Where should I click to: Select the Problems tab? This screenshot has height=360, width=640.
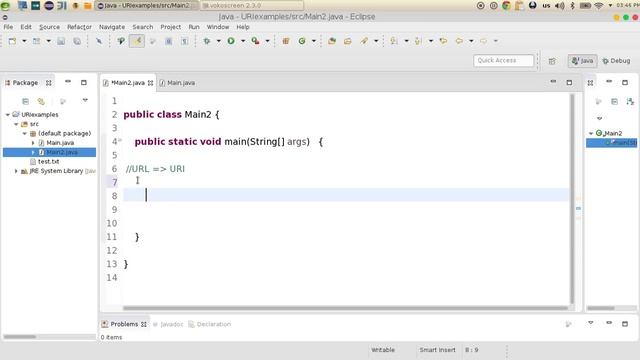124,324
